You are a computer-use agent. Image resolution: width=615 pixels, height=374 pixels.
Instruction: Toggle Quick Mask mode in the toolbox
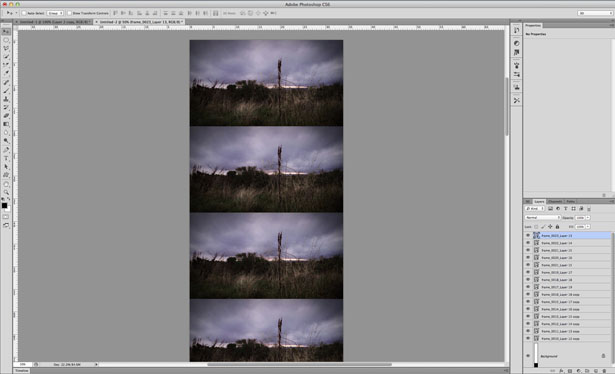click(x=5, y=217)
